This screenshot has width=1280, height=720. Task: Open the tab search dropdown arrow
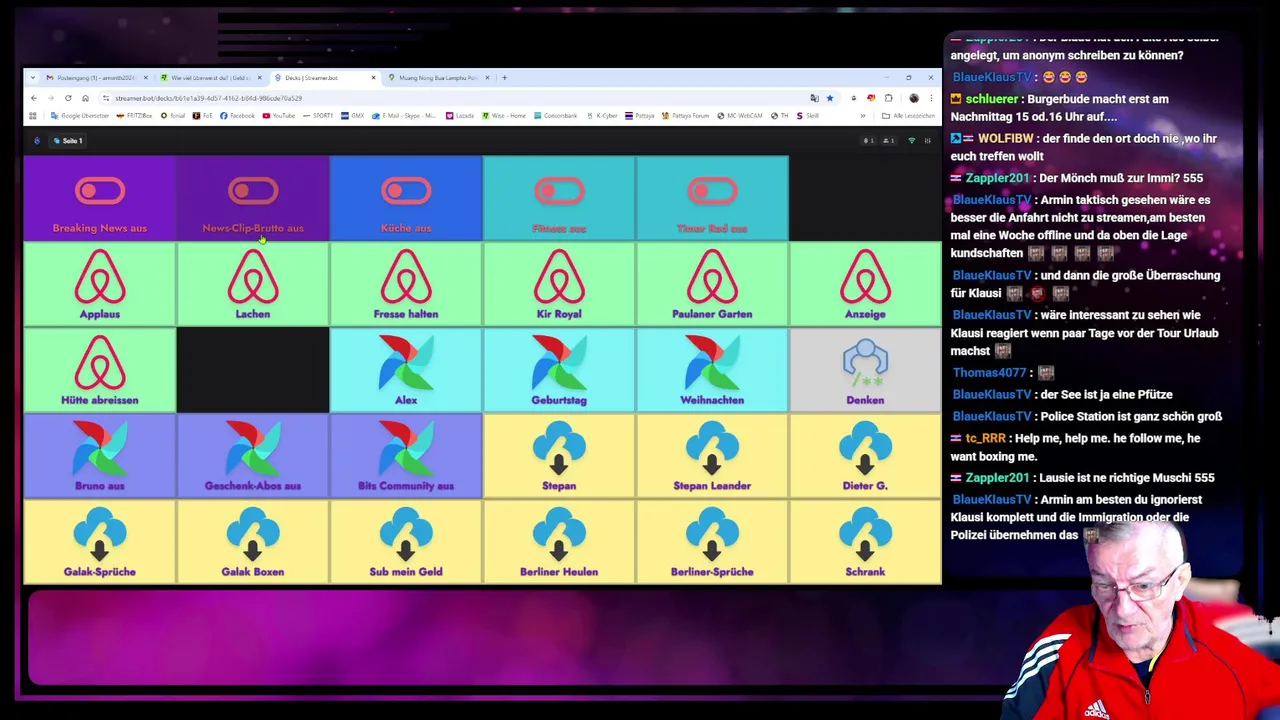pyautogui.click(x=32, y=77)
